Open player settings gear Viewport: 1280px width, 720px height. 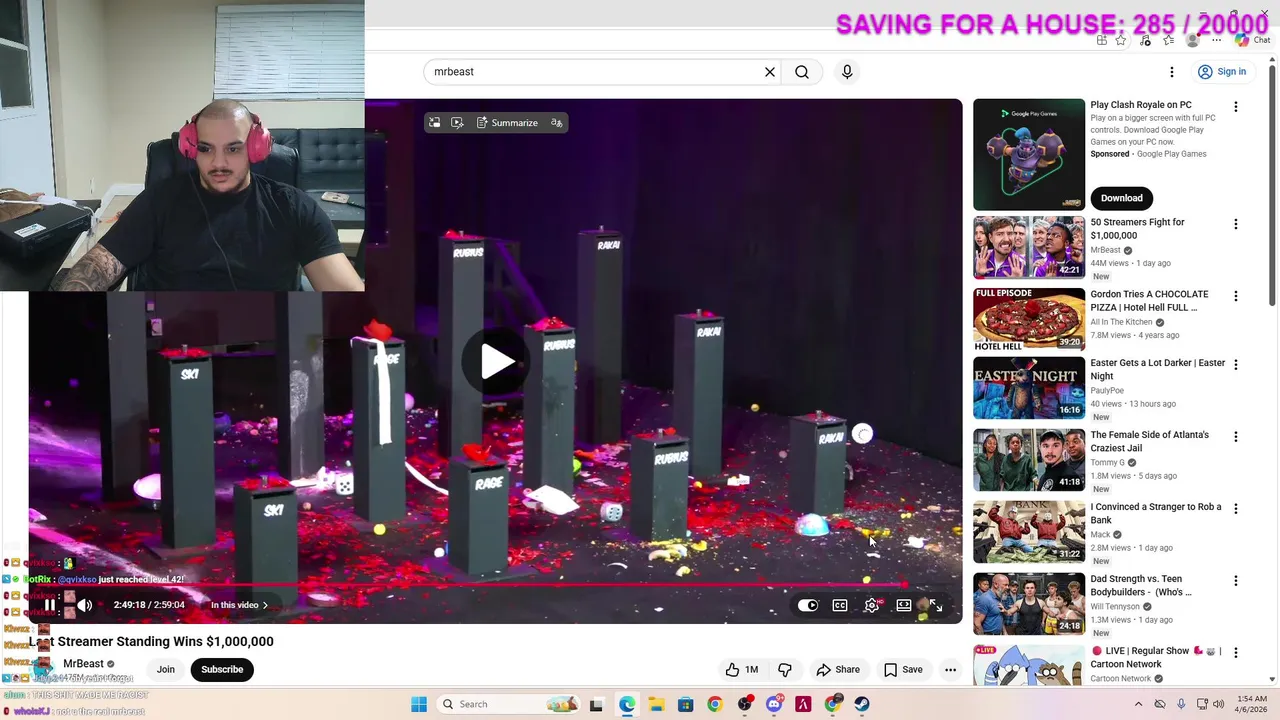point(872,605)
